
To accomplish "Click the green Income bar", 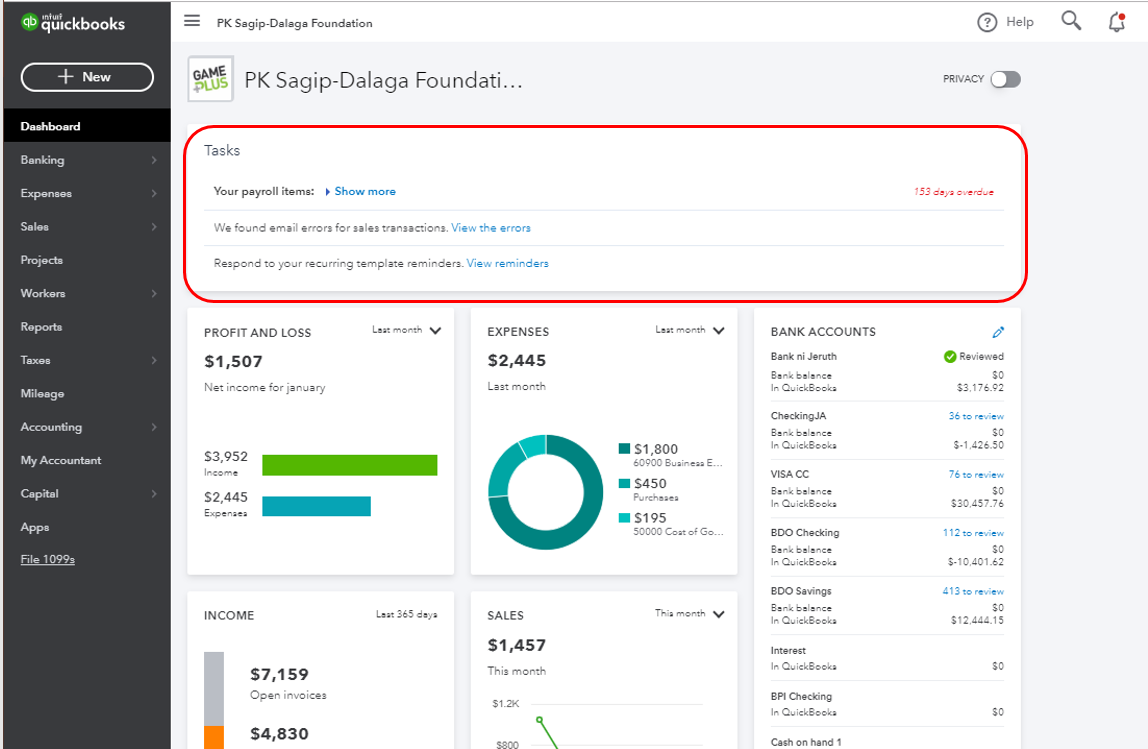I will pyautogui.click(x=349, y=465).
